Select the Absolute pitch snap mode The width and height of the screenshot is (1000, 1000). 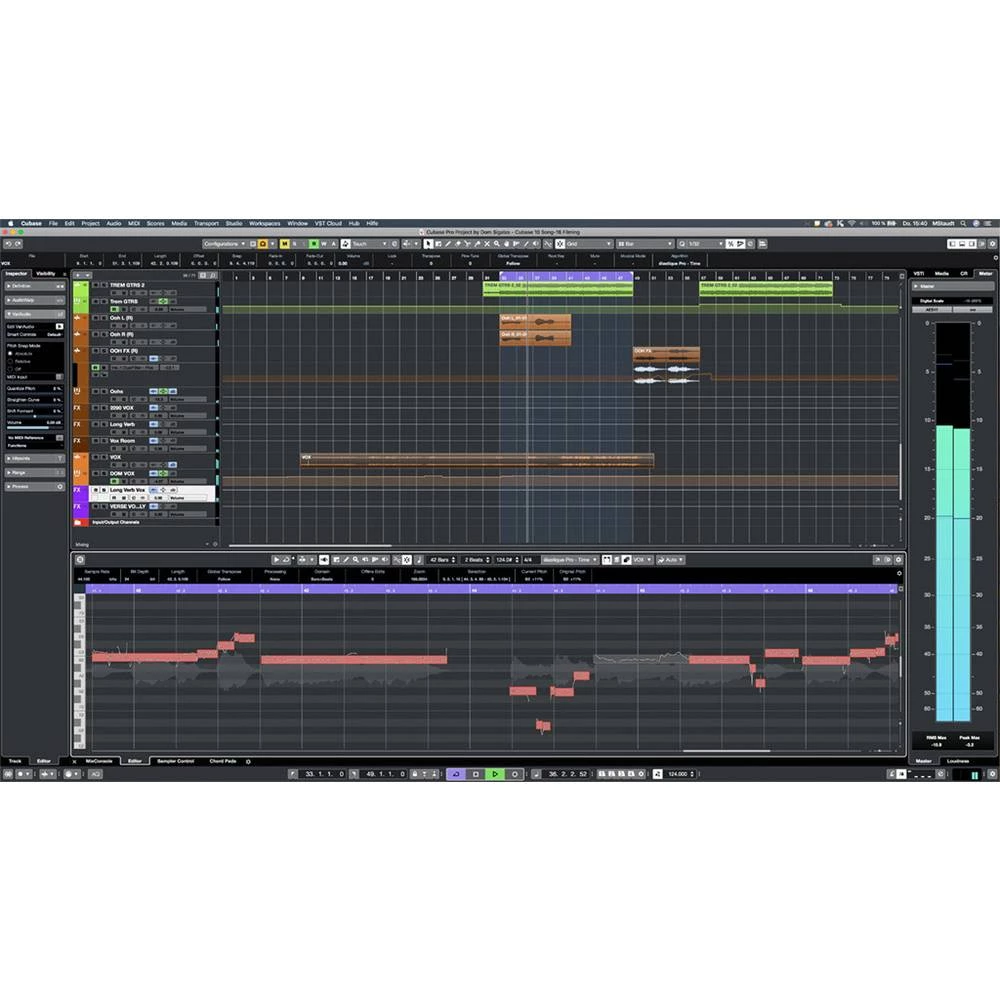point(11,353)
